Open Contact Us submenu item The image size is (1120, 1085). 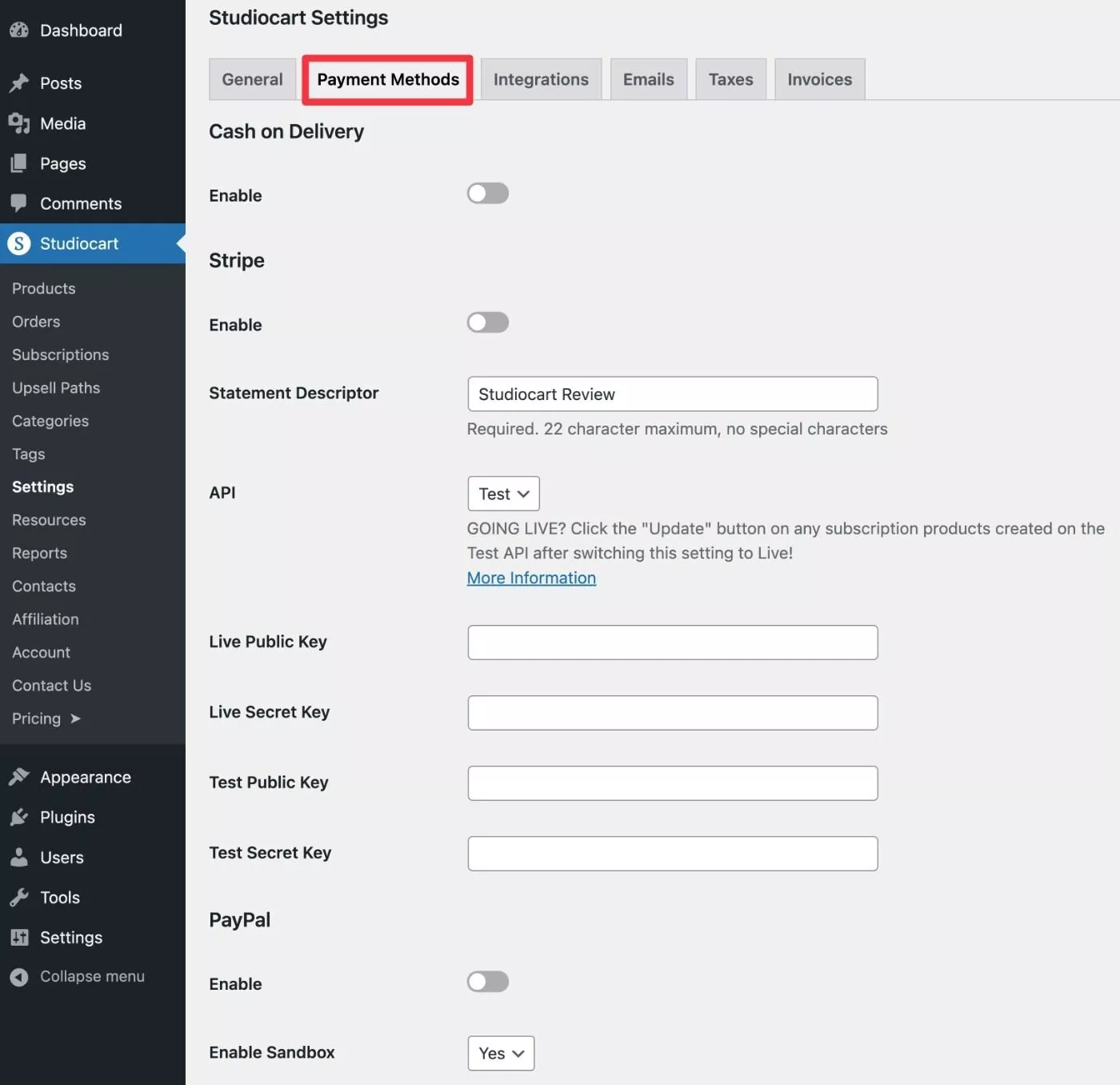pos(52,686)
